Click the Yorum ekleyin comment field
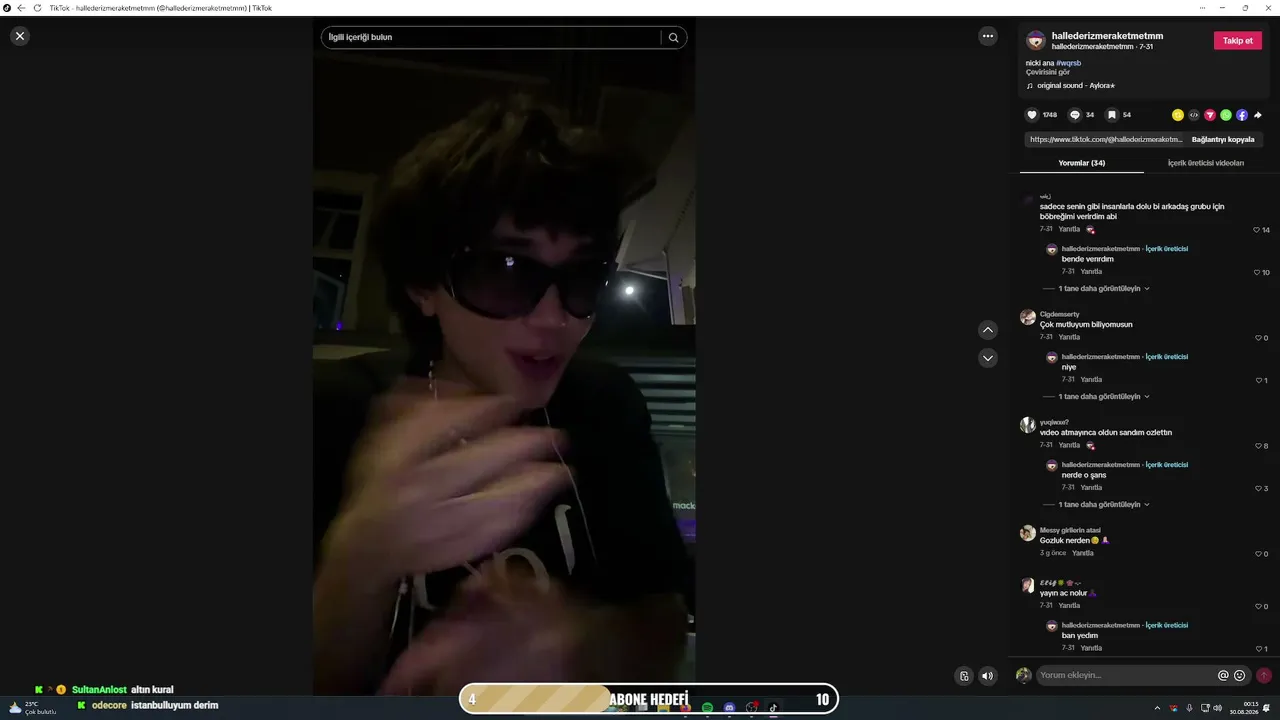Viewport: 1280px width, 720px height. pyautogui.click(x=1125, y=676)
